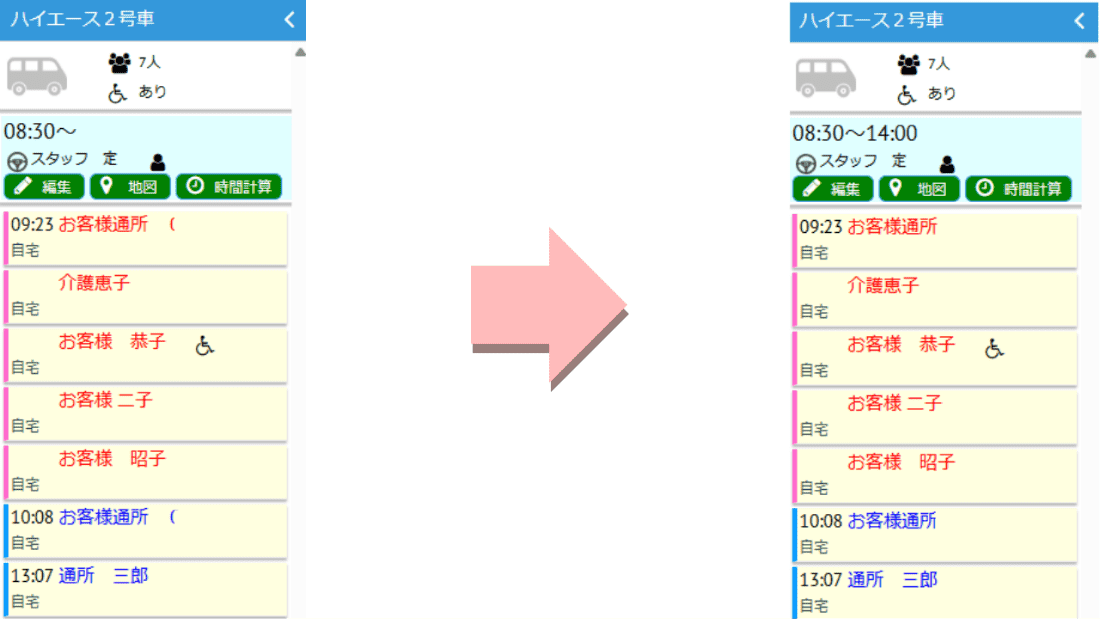Click the 08:30〜 time label in left panel

[40, 131]
